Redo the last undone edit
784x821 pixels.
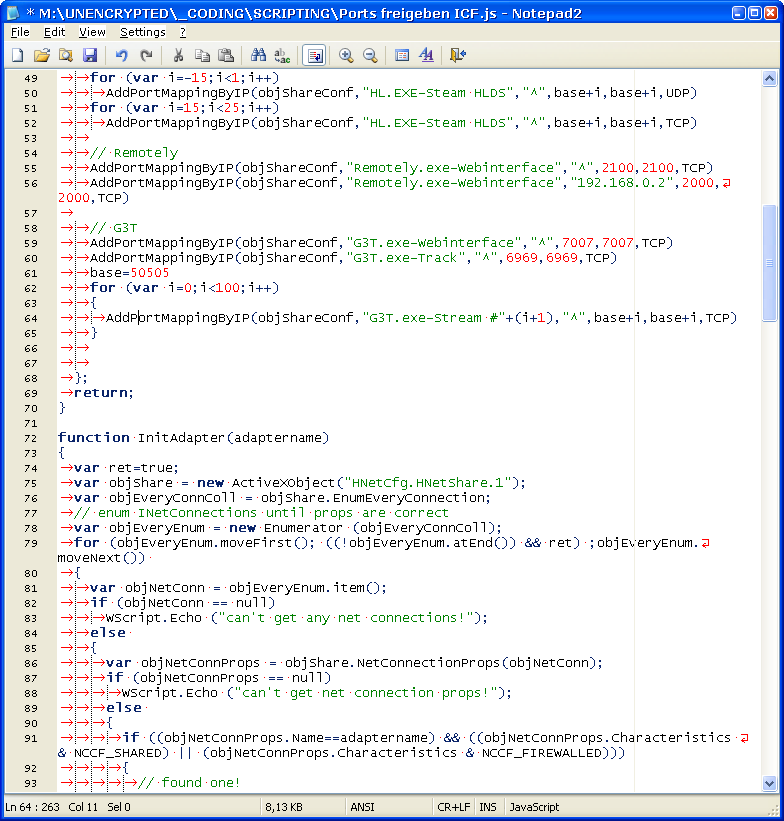pos(146,55)
